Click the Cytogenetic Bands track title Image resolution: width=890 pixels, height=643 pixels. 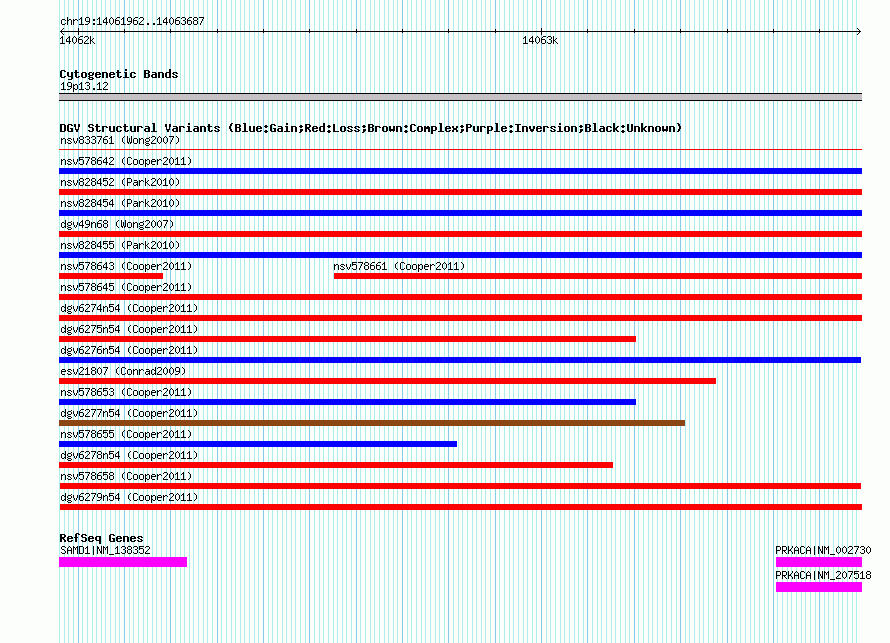point(119,74)
